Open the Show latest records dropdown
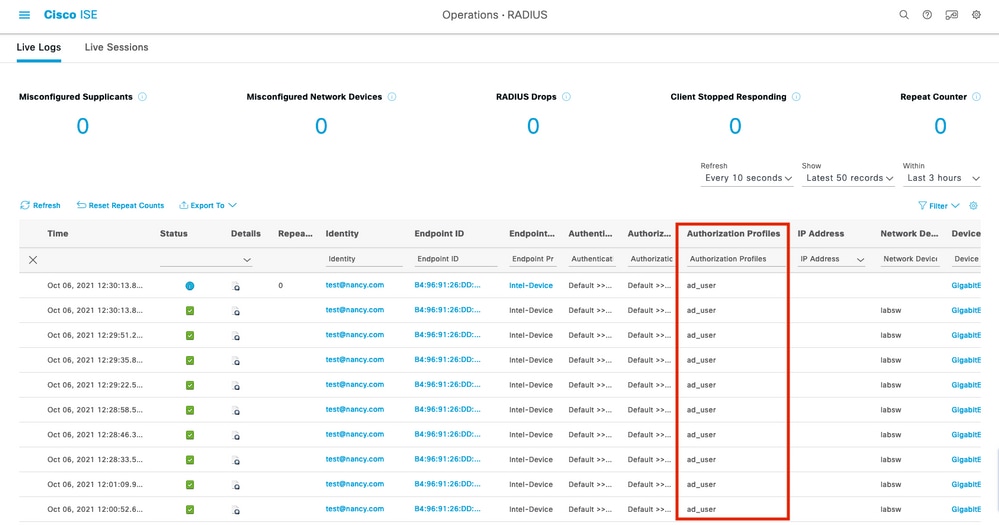Image resolution: width=999 pixels, height=525 pixels. coord(849,178)
